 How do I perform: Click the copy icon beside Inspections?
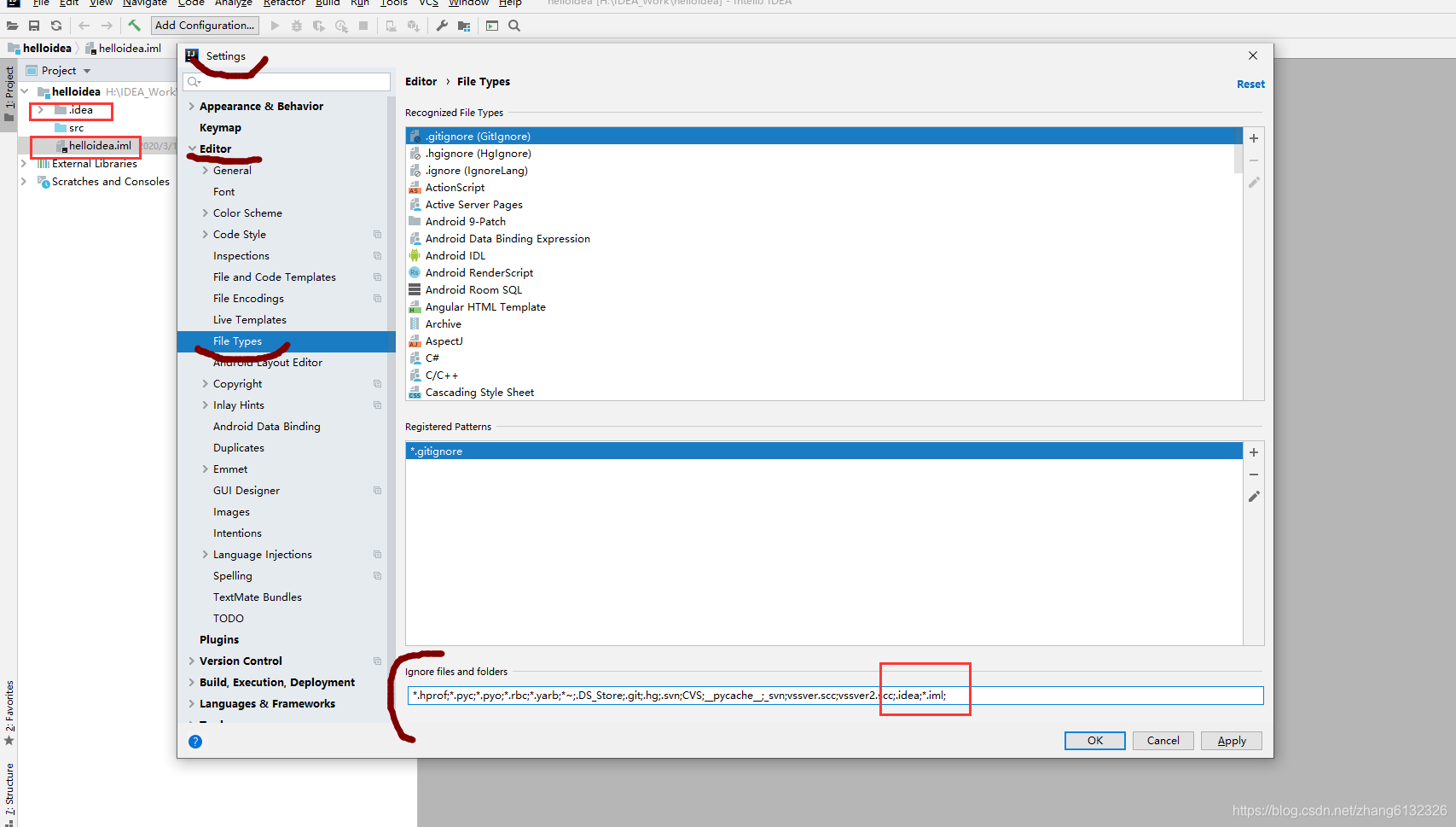click(x=377, y=256)
